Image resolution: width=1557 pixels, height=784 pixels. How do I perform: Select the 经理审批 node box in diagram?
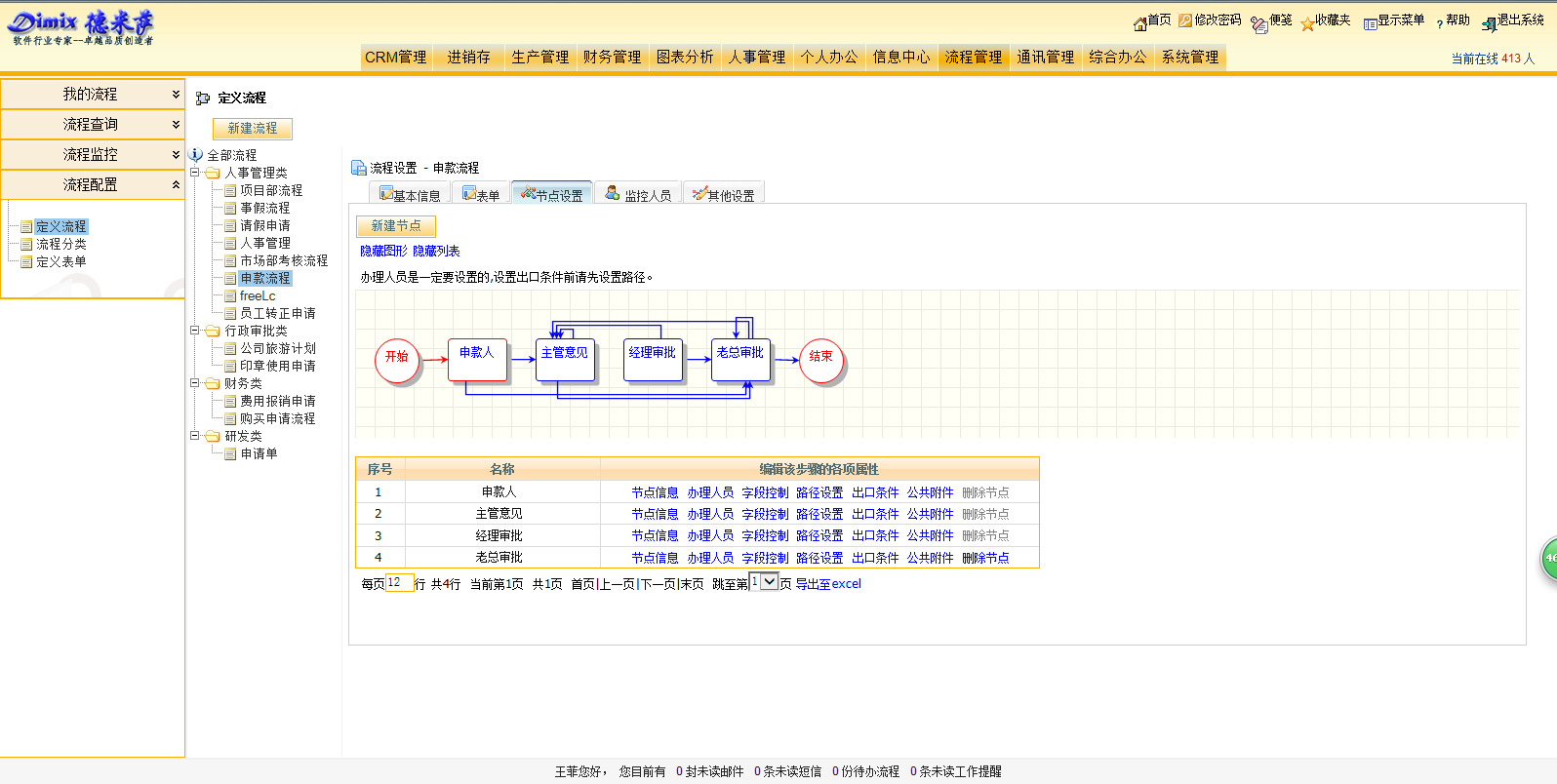(x=653, y=359)
